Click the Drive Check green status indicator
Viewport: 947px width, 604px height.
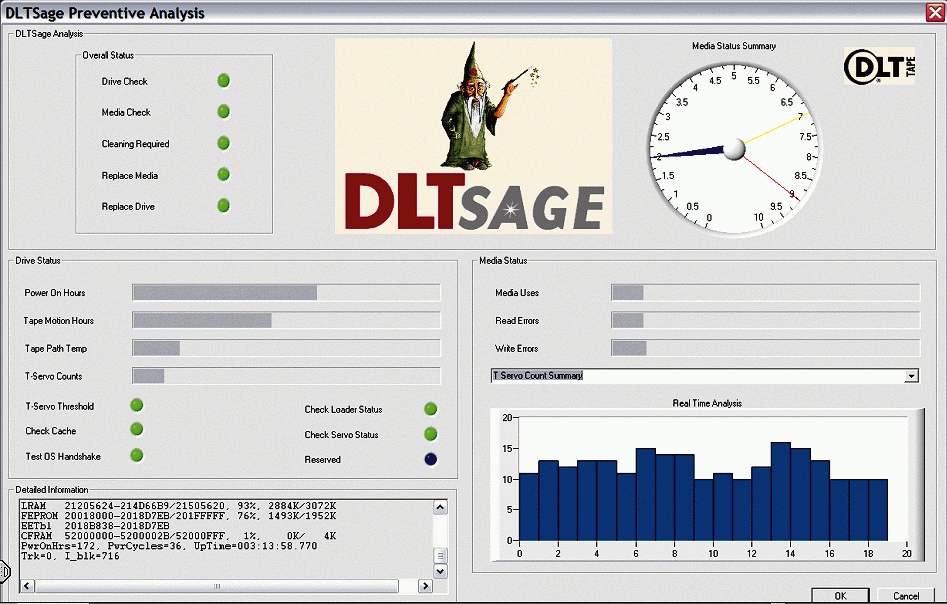coord(223,80)
